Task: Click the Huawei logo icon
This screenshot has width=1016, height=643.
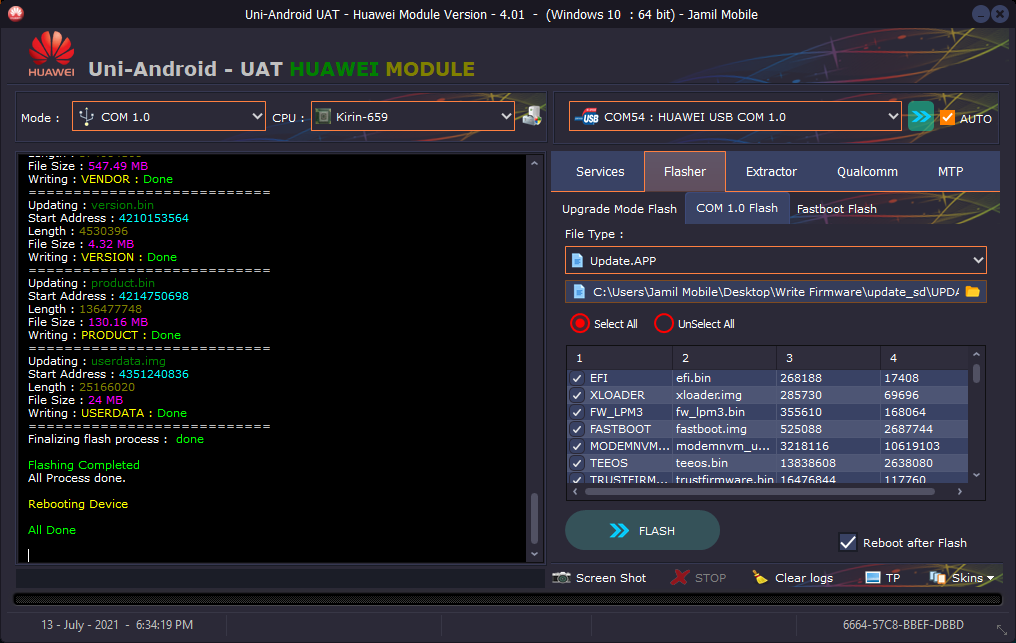Action: click(x=51, y=54)
